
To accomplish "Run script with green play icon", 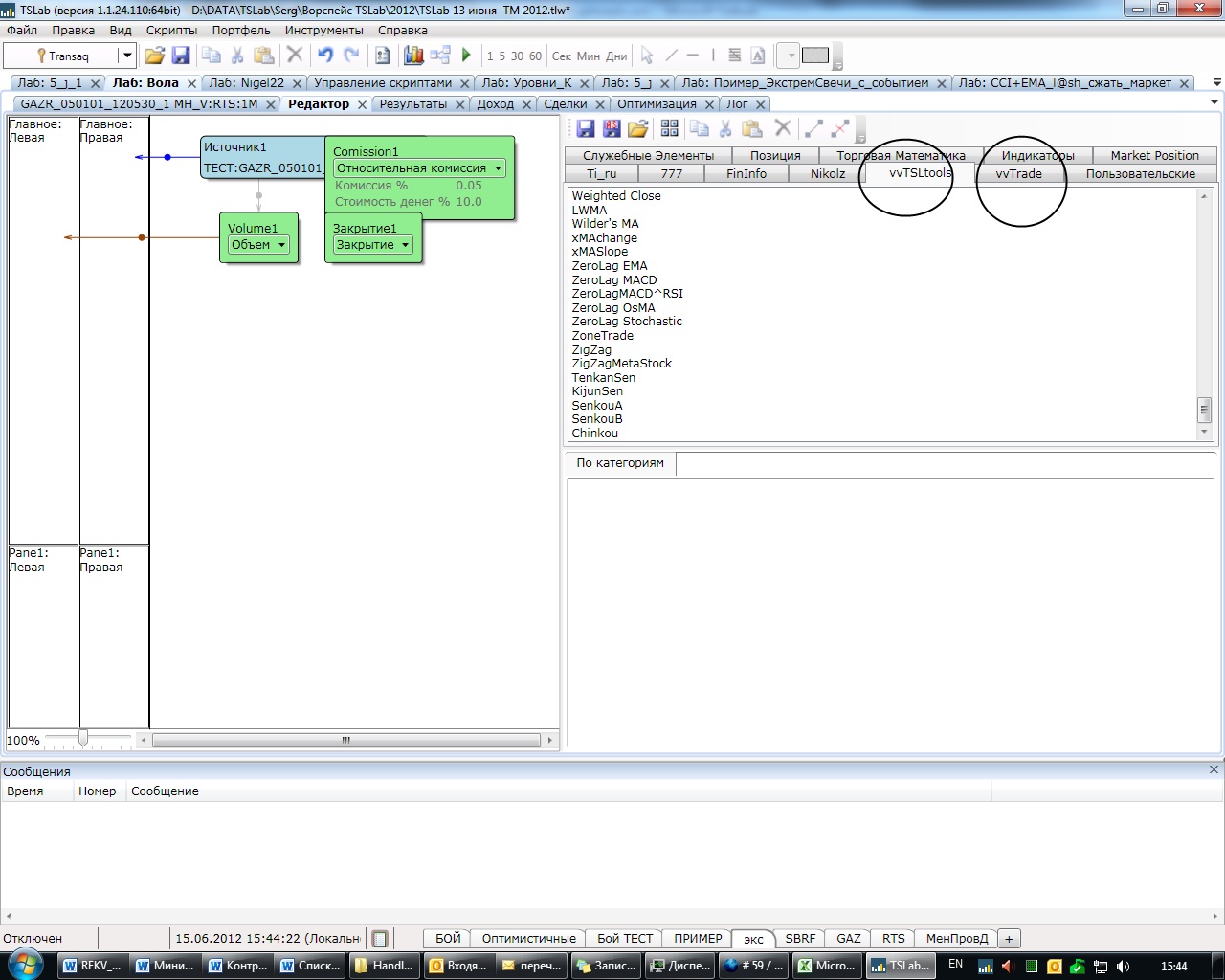I will pyautogui.click(x=466, y=56).
